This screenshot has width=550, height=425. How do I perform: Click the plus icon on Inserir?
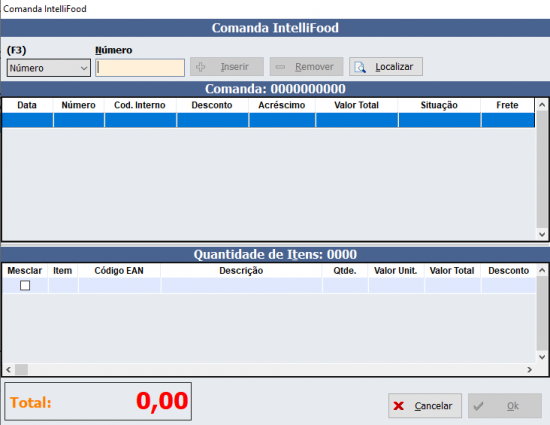[x=201, y=67]
